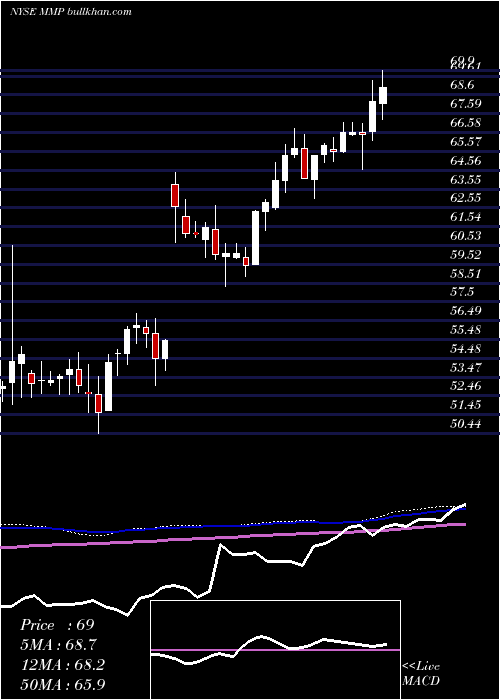Select the 64.56 price axis label
This screenshot has height=700, width=500.
(x=466, y=160)
